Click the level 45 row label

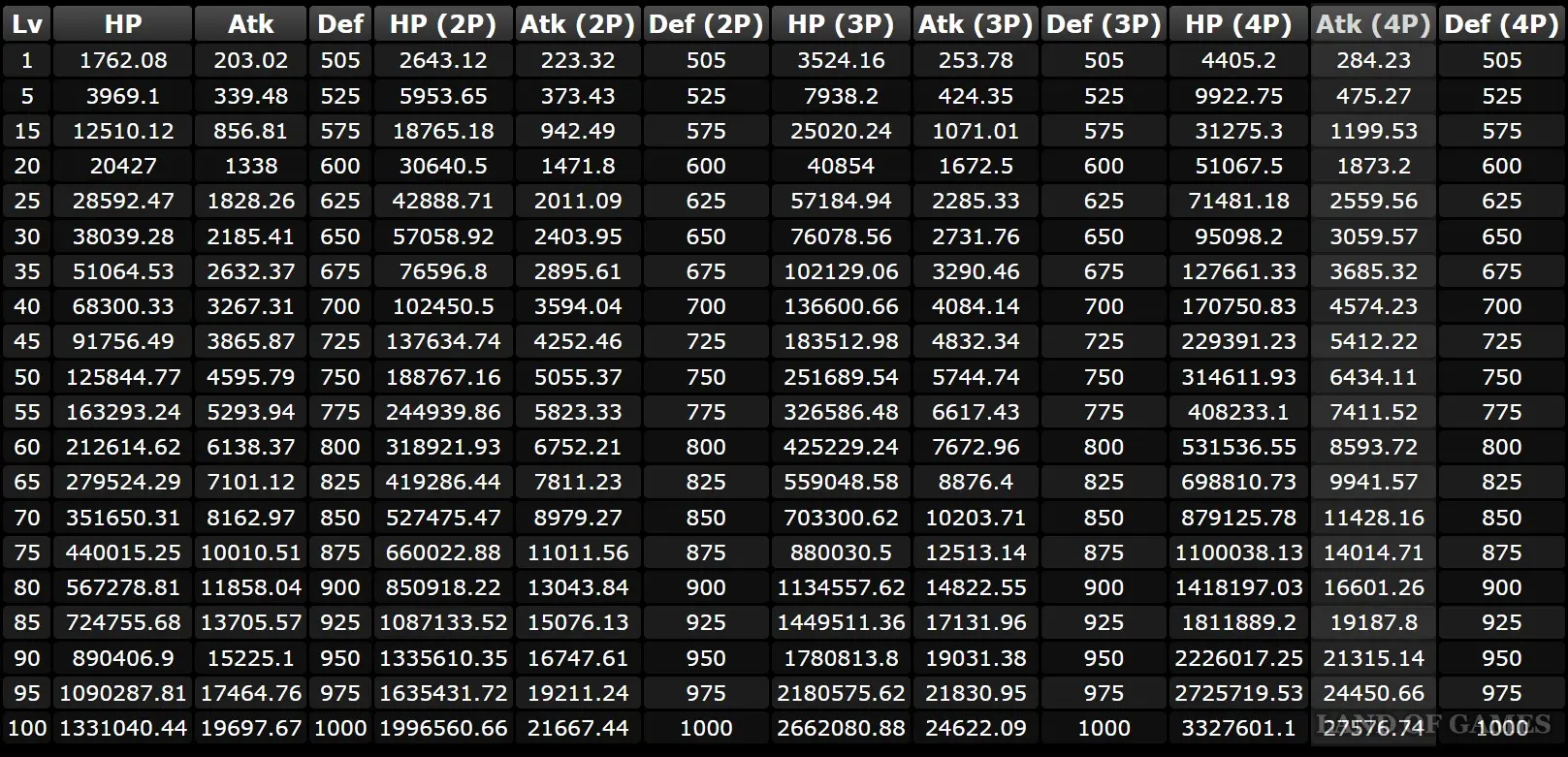click(x=26, y=341)
